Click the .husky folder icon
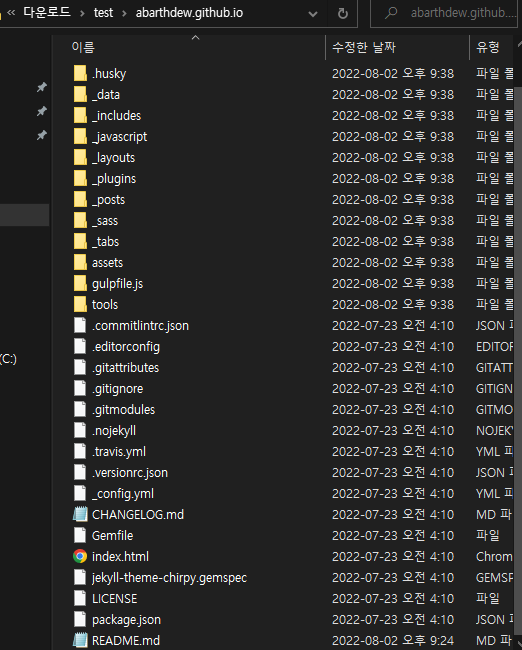This screenshot has height=650, width=522. pyautogui.click(x=80, y=73)
